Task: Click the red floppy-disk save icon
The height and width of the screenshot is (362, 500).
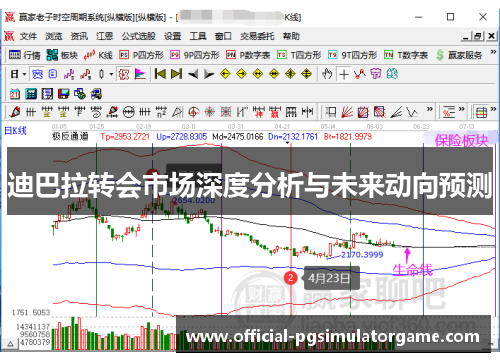Action: click(x=63, y=94)
